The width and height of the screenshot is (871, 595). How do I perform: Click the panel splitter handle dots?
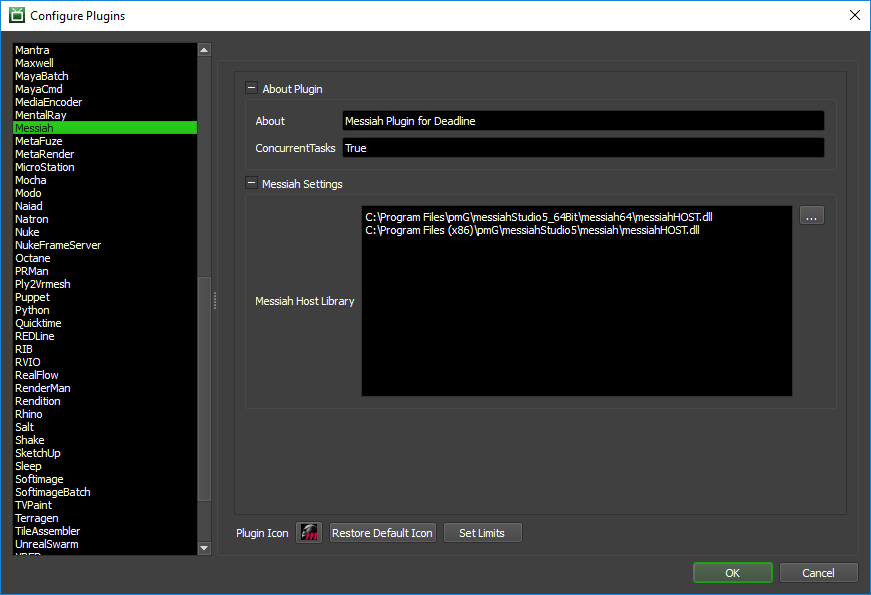pyautogui.click(x=214, y=301)
